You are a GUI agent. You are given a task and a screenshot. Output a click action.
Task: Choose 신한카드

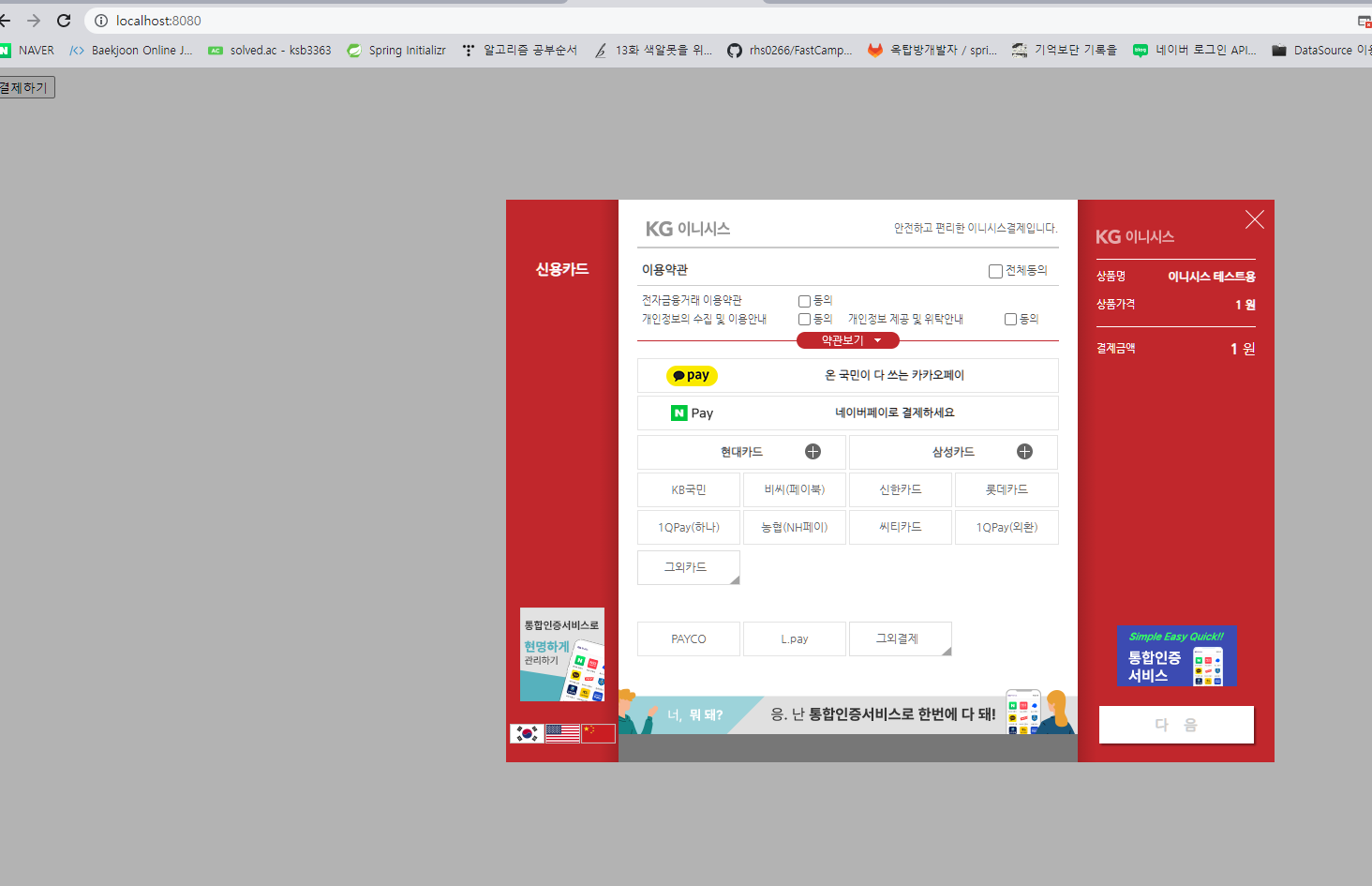[901, 489]
